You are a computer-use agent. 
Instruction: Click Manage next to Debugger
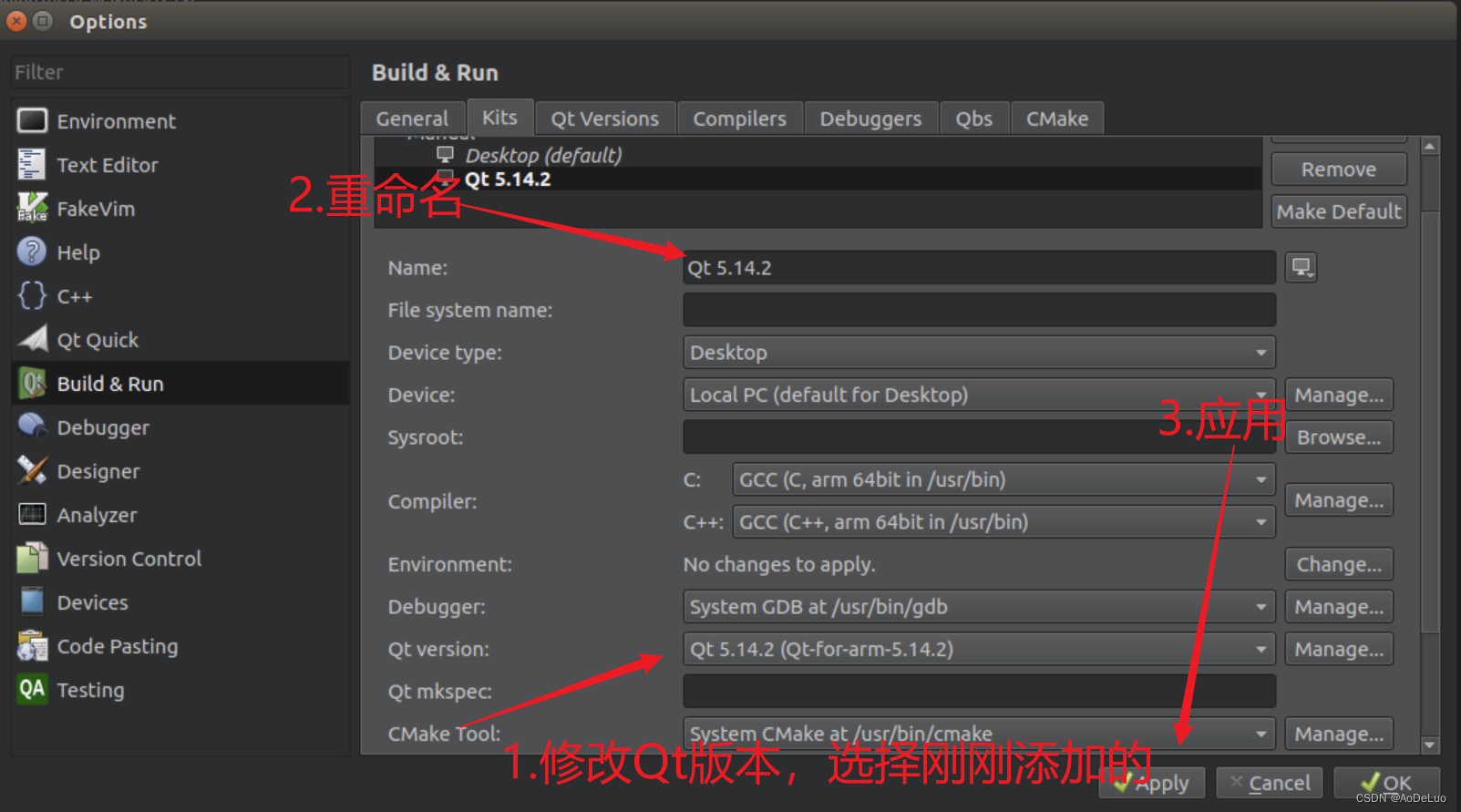click(1339, 606)
